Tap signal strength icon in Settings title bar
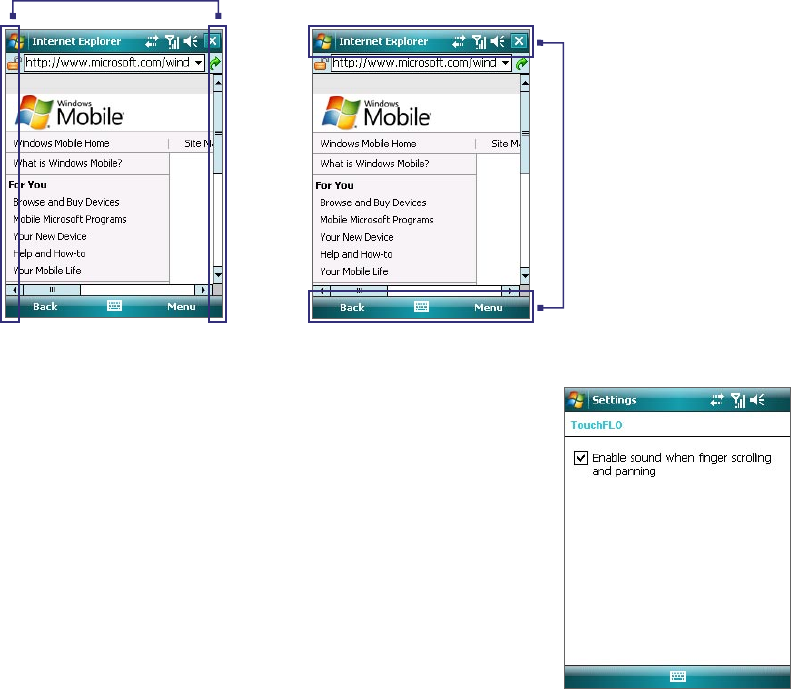Viewport: 791px width, 689px height. (738, 400)
